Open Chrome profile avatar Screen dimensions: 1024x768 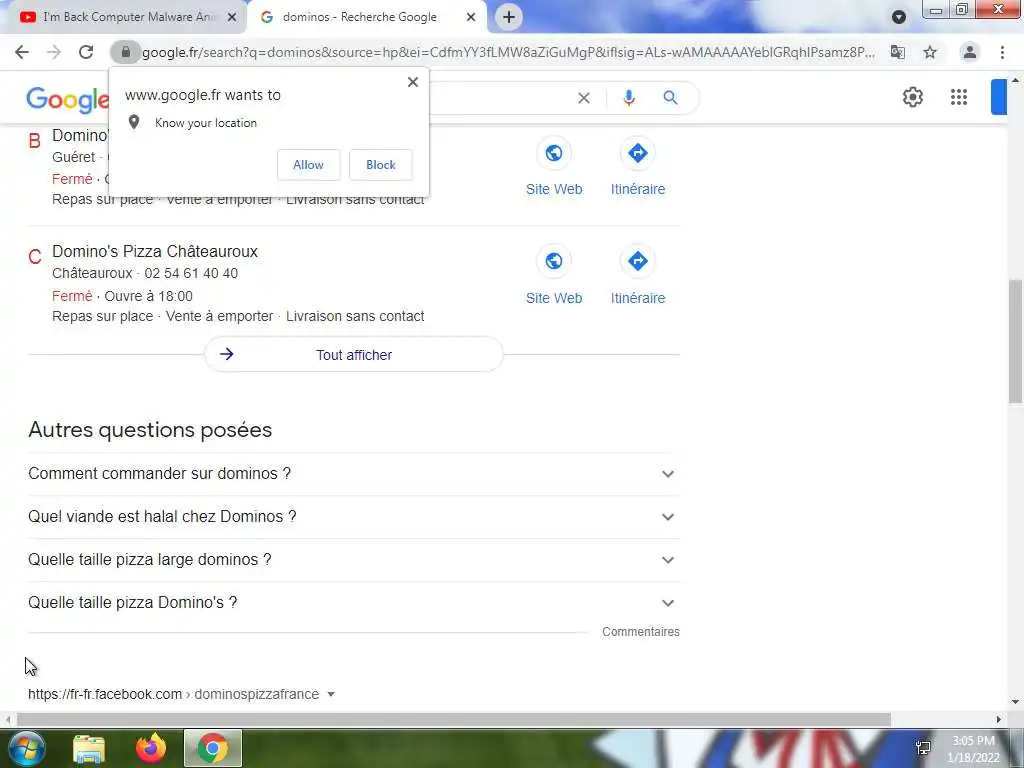(970, 52)
